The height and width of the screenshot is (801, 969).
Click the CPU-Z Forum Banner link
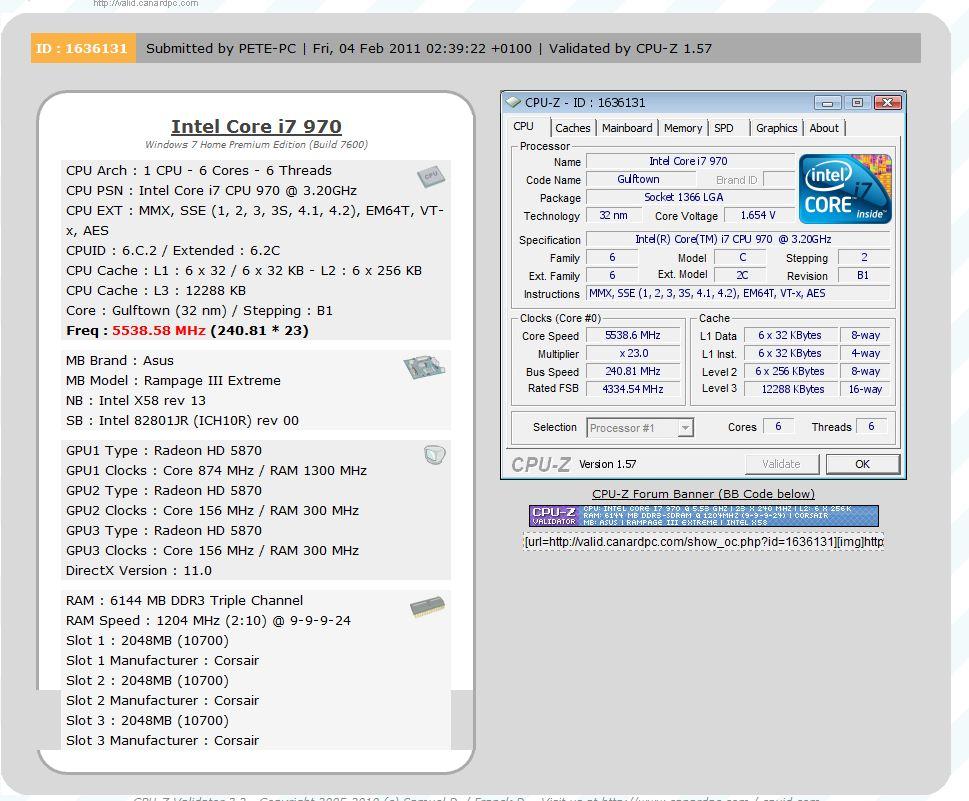click(703, 494)
